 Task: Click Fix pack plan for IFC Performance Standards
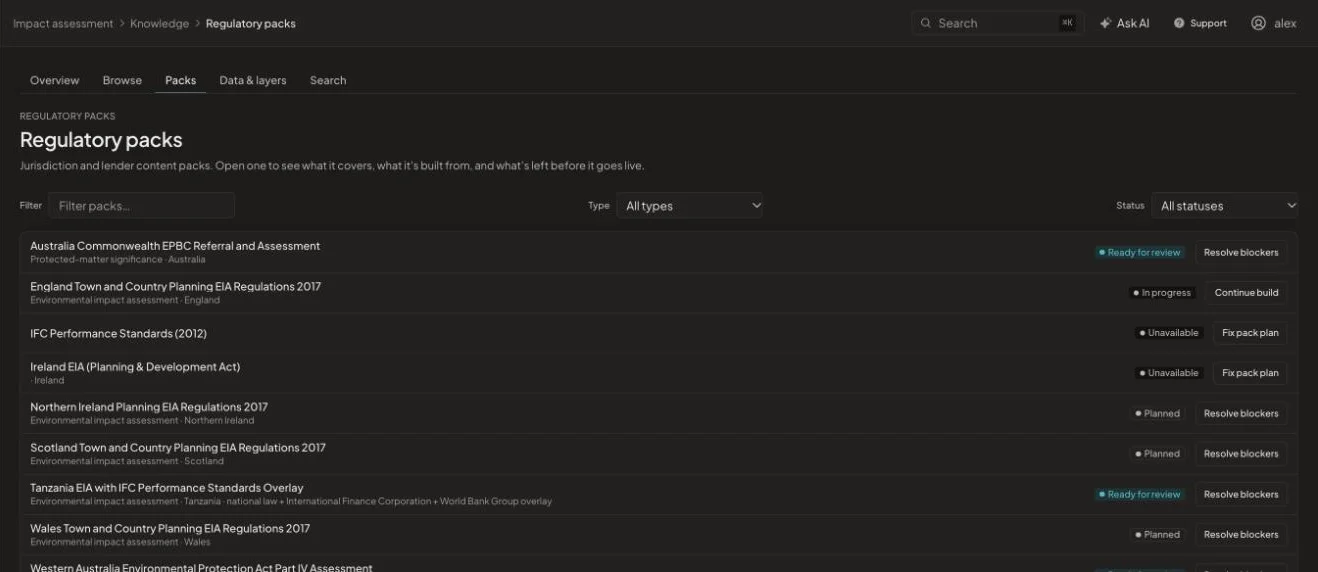point(1250,333)
